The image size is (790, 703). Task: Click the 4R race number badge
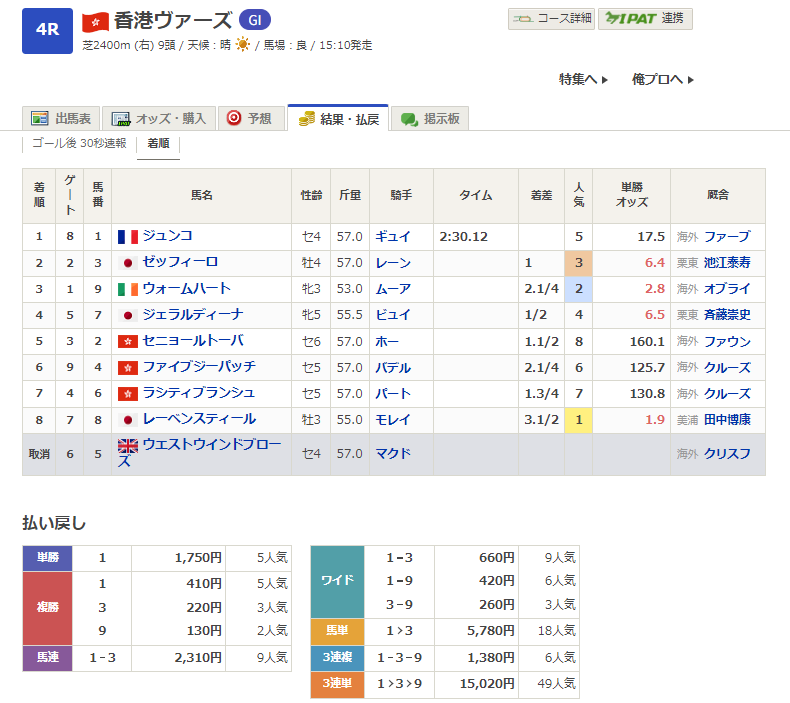[x=47, y=30]
